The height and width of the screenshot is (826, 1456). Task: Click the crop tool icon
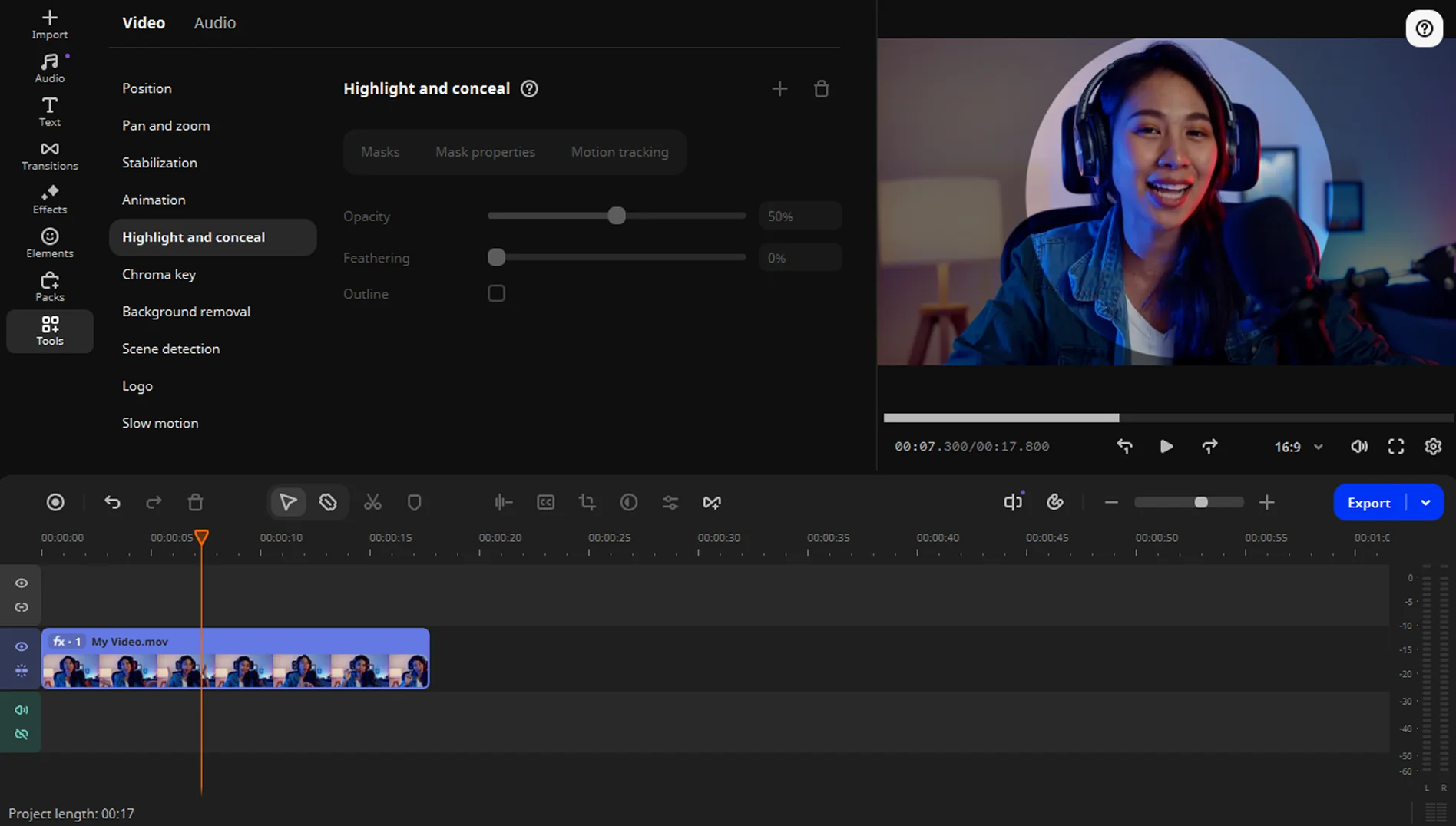pos(587,503)
